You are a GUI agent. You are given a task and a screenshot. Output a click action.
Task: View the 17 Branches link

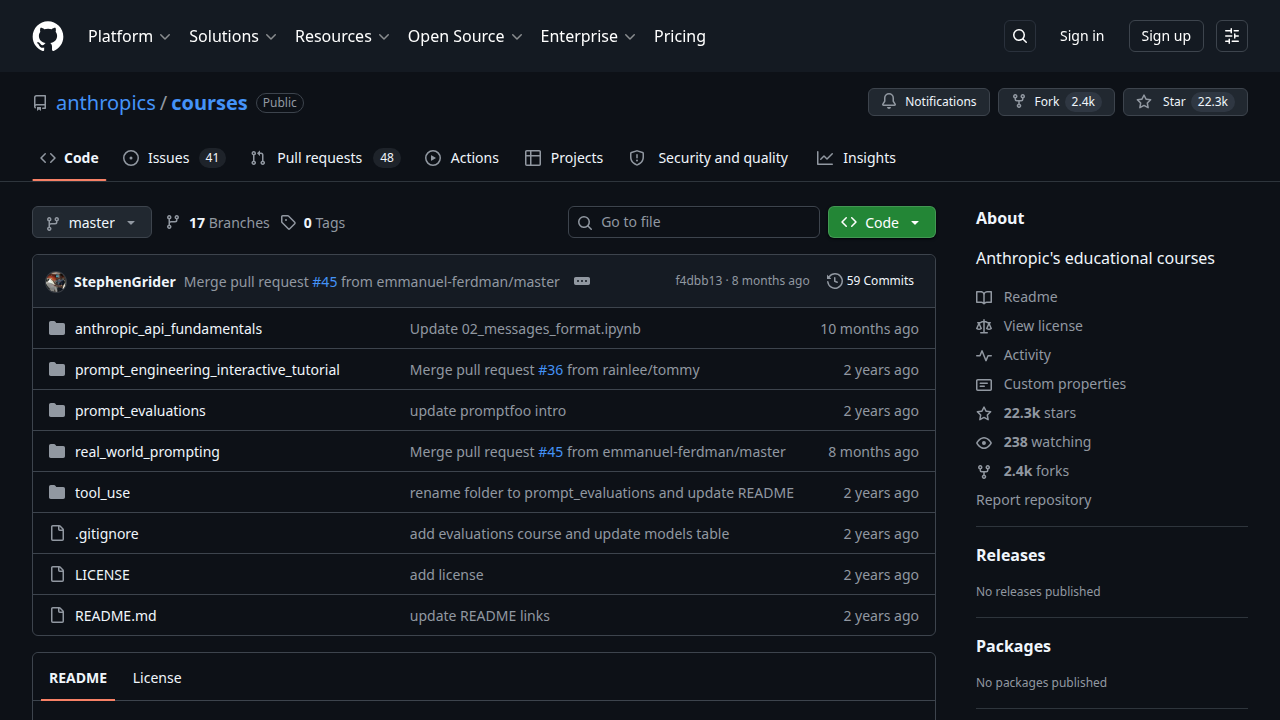click(x=218, y=223)
